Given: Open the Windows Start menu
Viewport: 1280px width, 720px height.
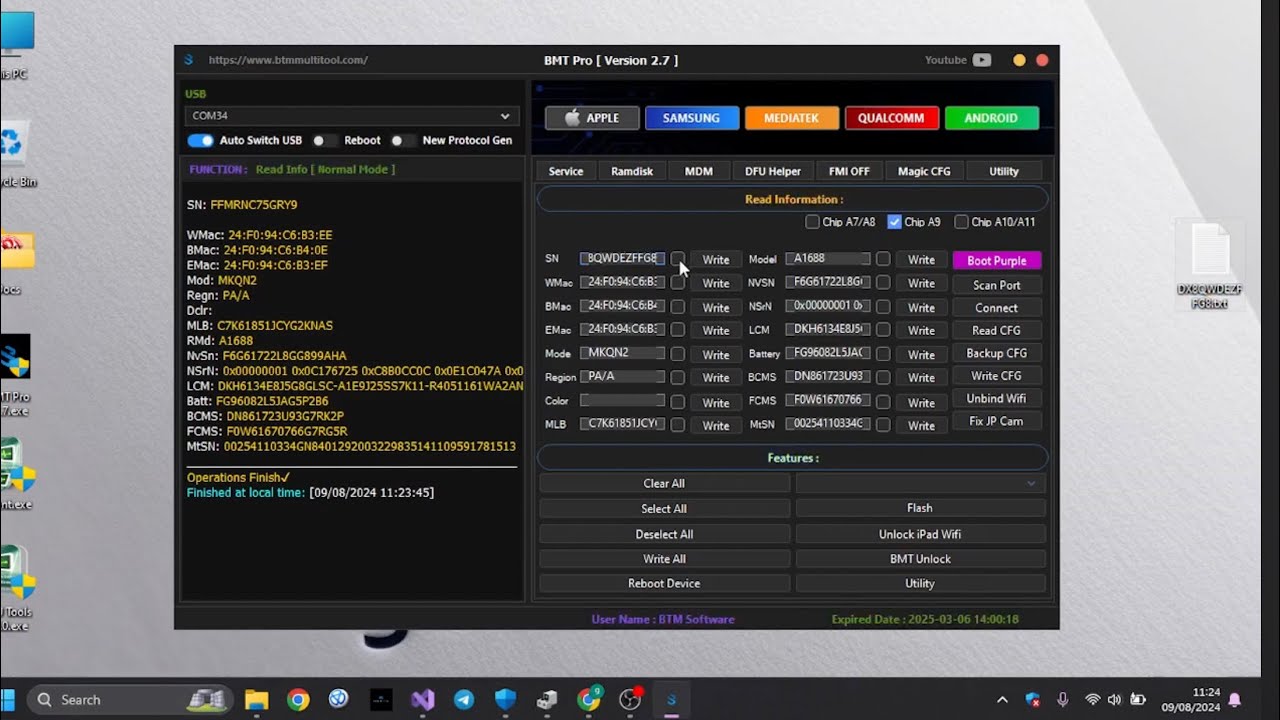Looking at the screenshot, I should click(8, 699).
